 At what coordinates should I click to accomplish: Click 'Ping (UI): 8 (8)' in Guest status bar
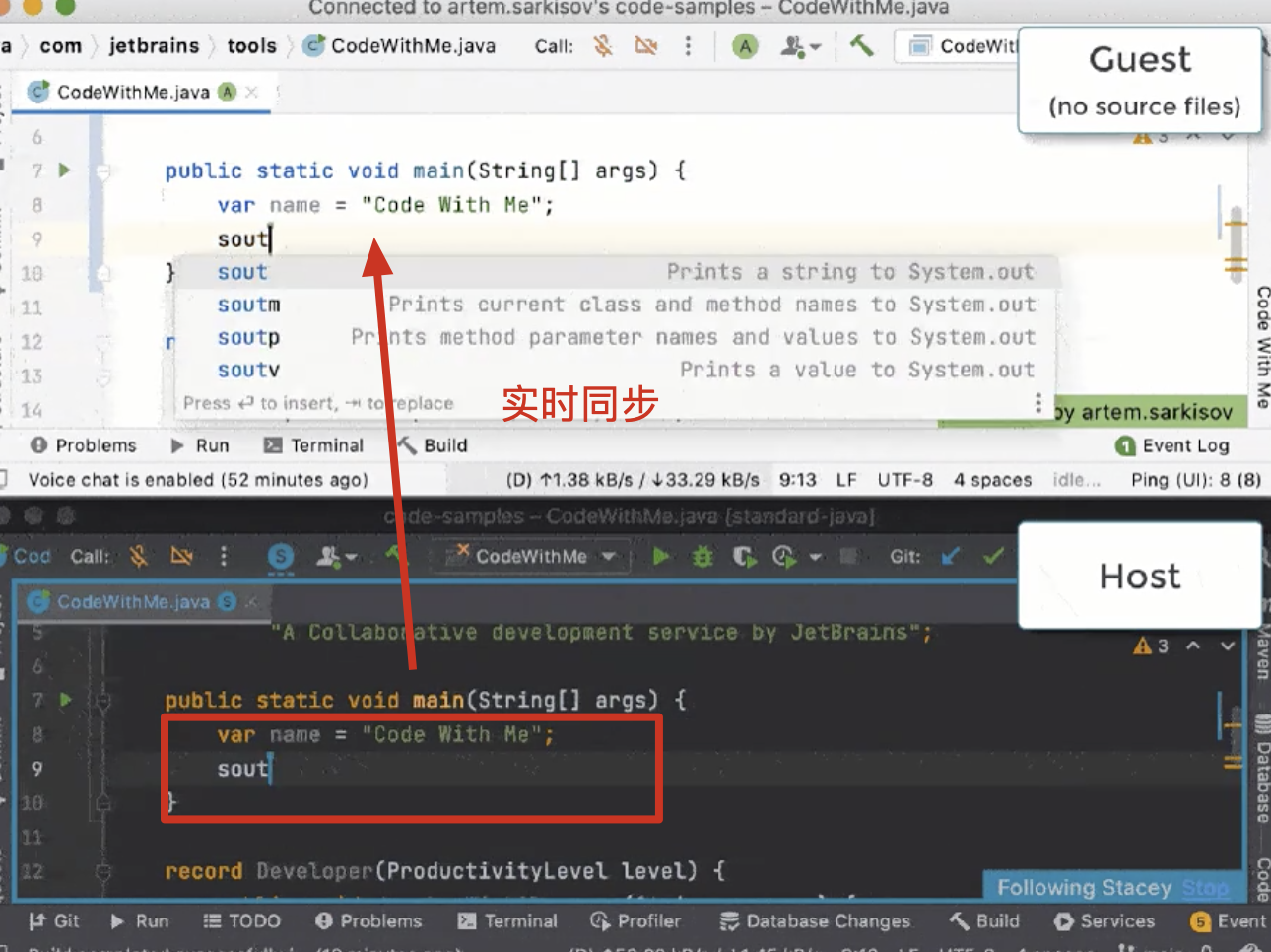1196,480
